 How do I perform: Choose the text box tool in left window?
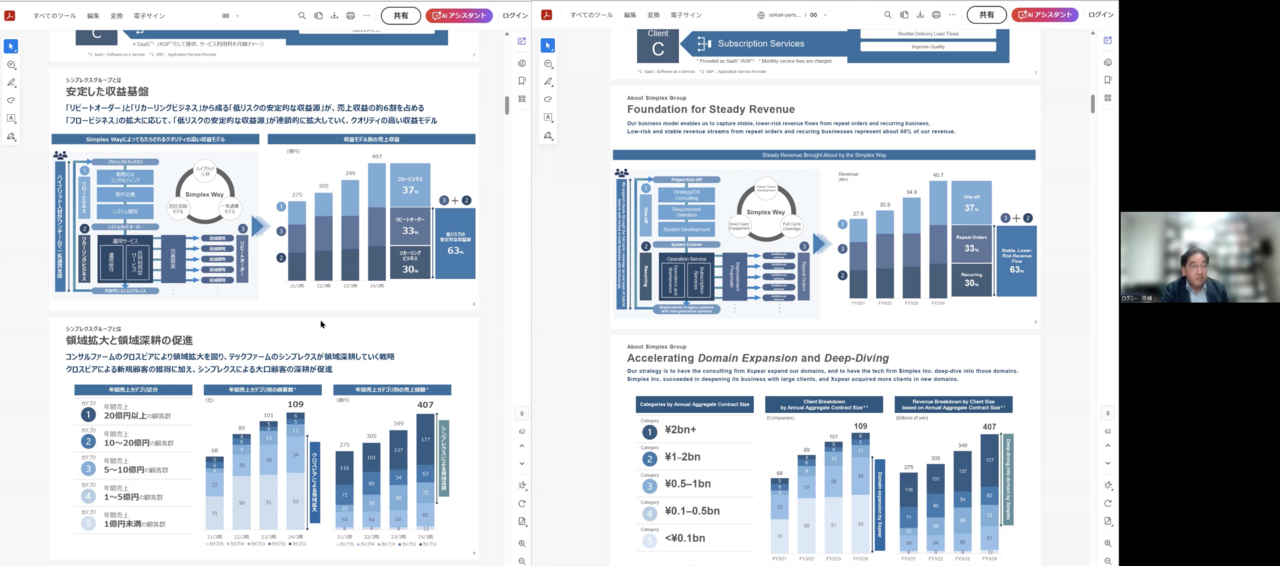11,118
